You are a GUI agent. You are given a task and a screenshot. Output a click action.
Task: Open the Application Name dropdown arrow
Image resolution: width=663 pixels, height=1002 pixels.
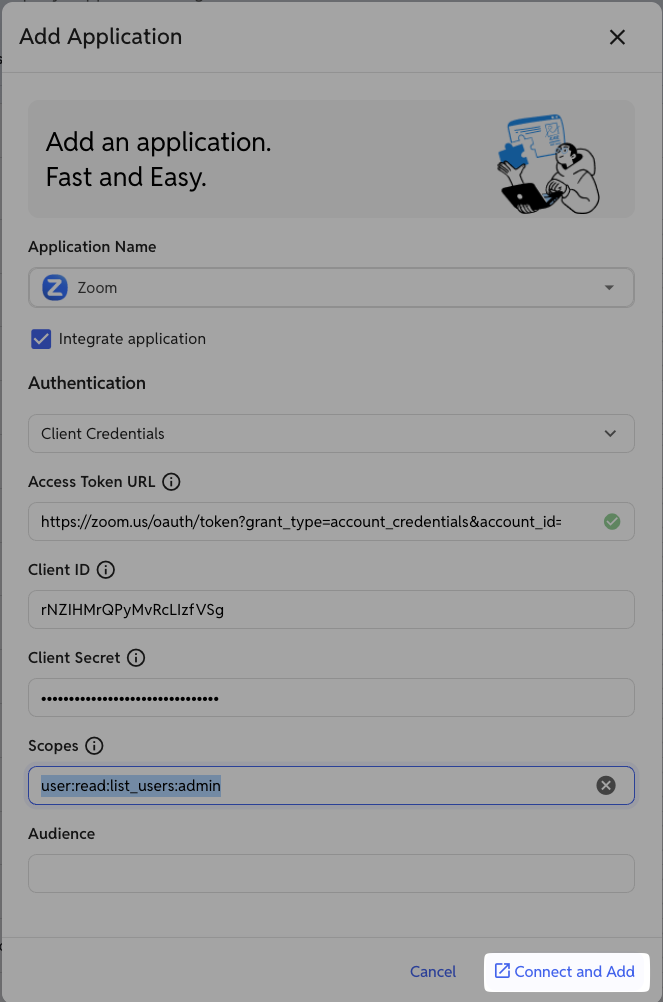[x=609, y=288]
